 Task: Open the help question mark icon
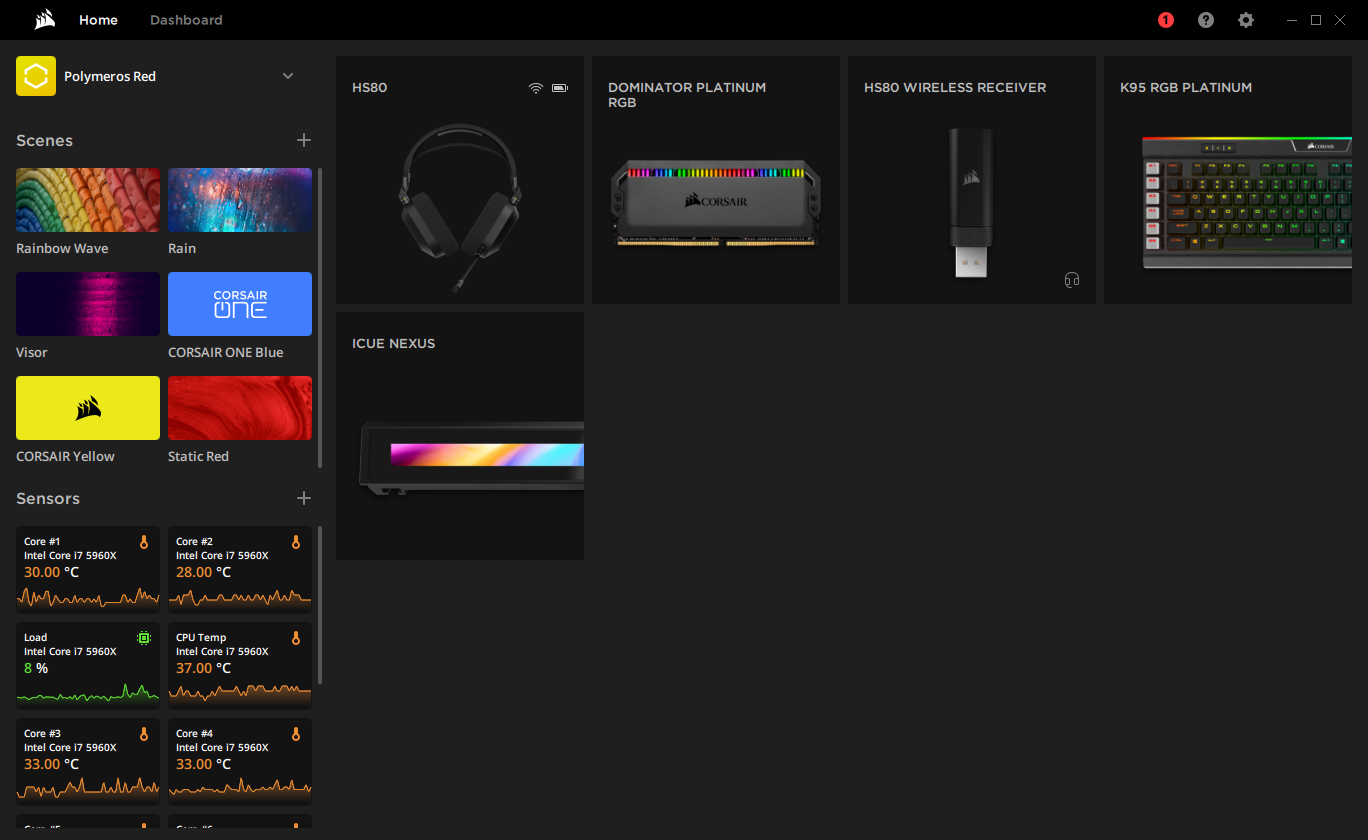tap(1206, 20)
